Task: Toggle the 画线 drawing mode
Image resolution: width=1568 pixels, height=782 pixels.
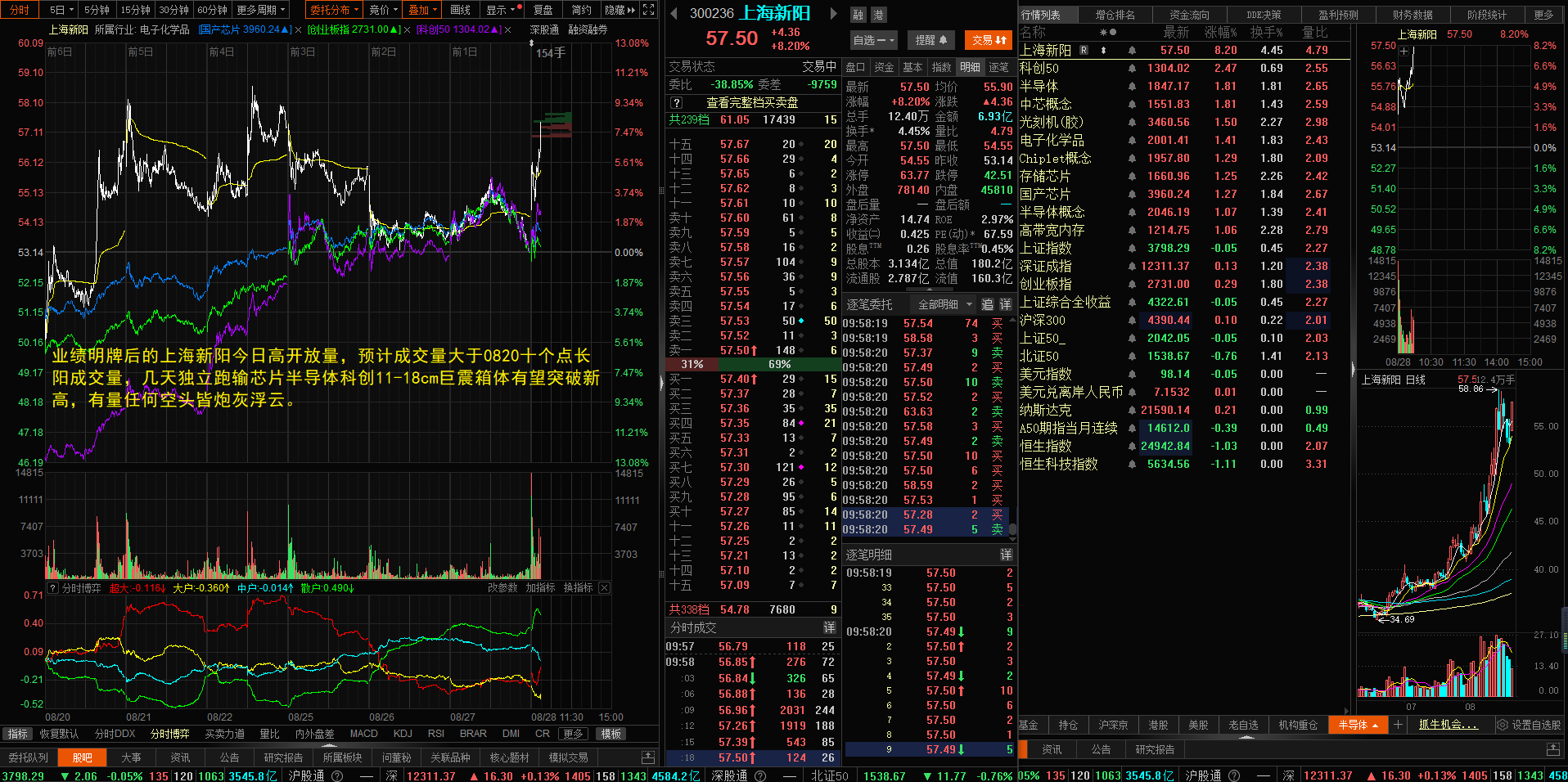Action: point(461,10)
